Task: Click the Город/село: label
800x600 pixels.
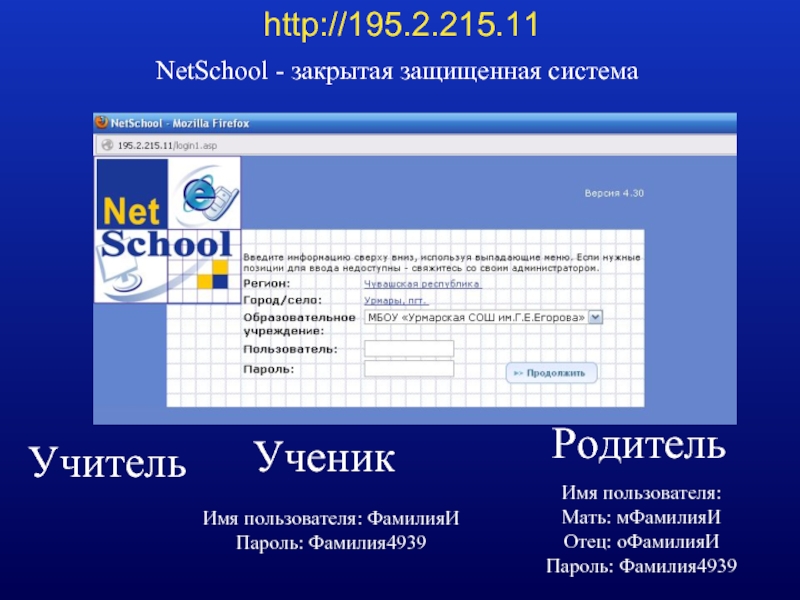Action: coord(283,300)
